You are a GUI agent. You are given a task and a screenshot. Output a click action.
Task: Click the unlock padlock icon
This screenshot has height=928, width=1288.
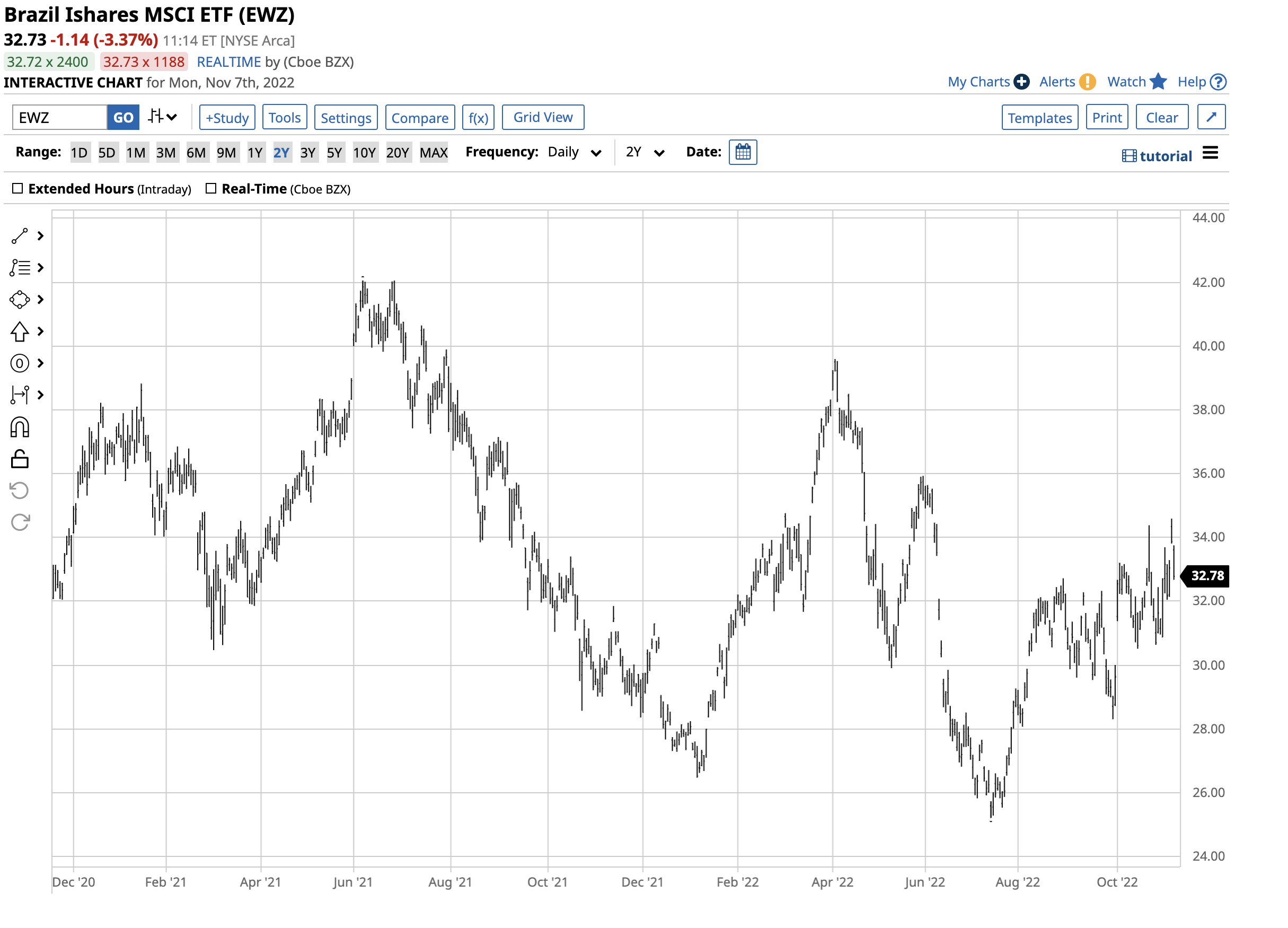19,459
